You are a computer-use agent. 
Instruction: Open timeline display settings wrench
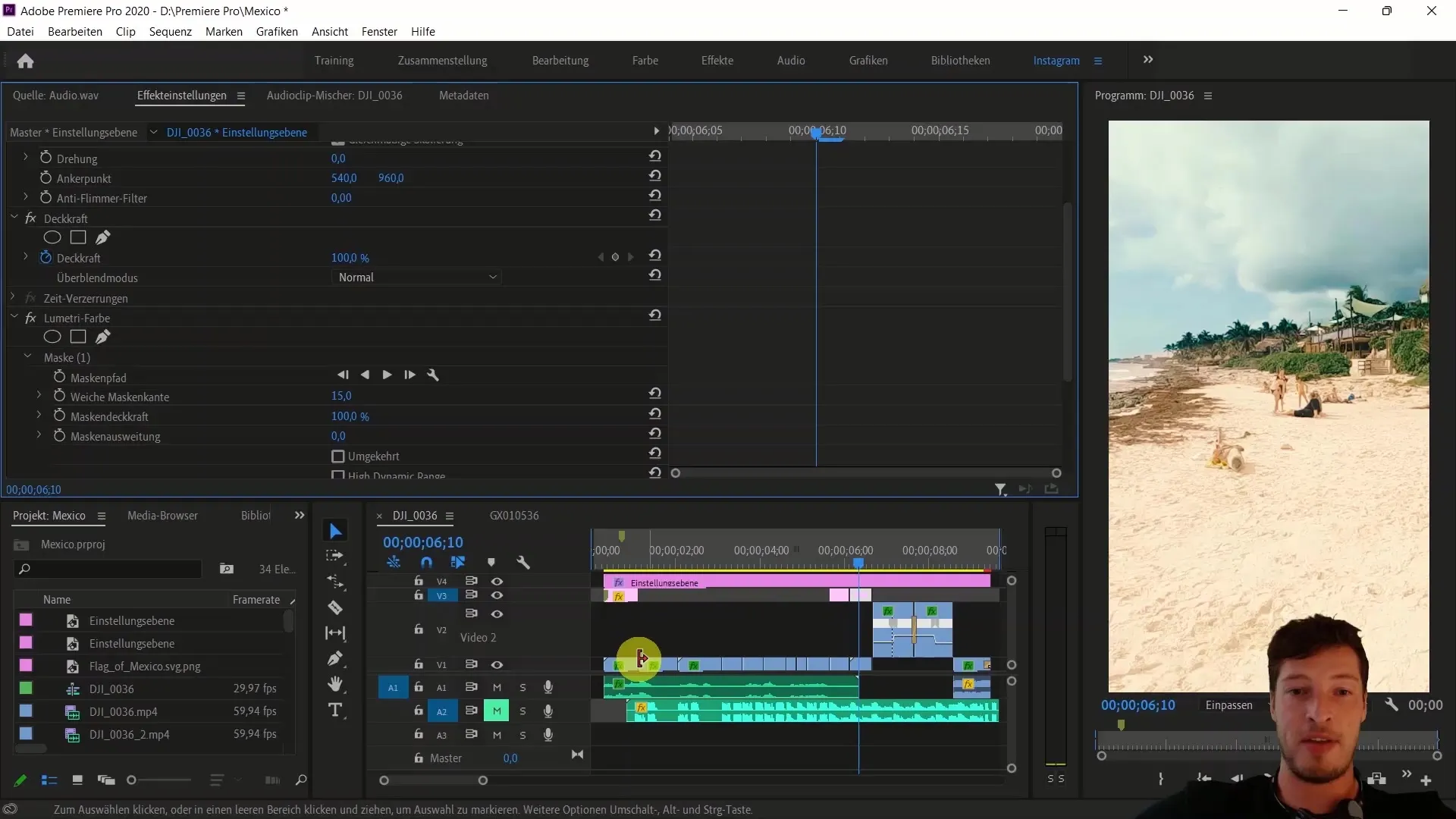click(x=523, y=563)
